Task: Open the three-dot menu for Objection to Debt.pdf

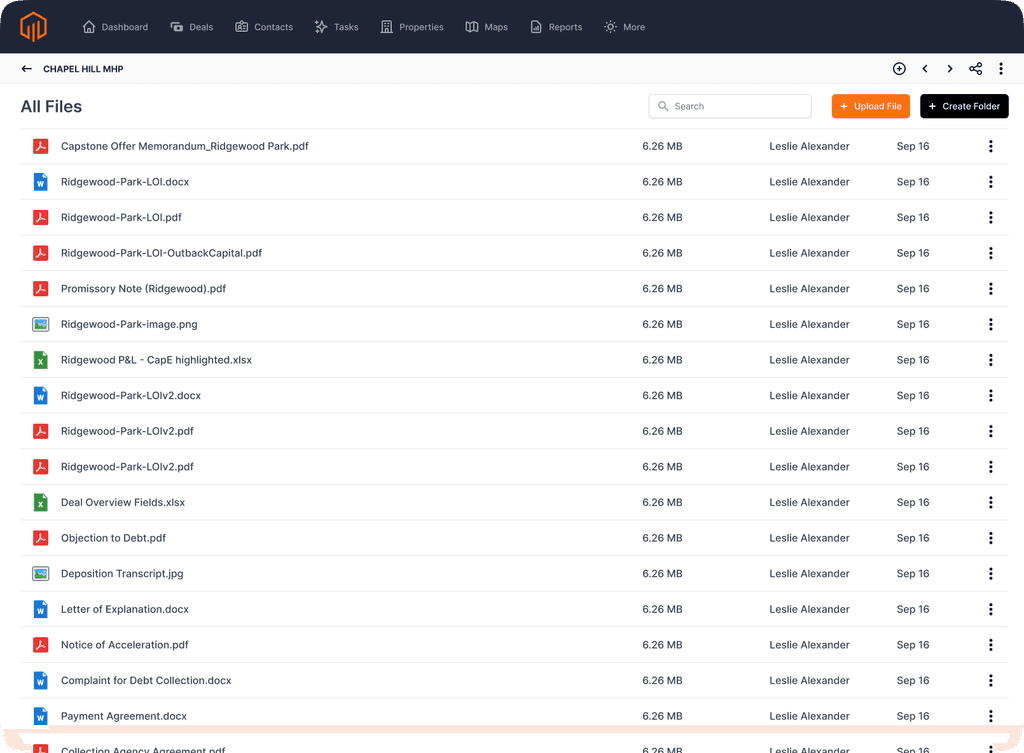Action: (991, 538)
